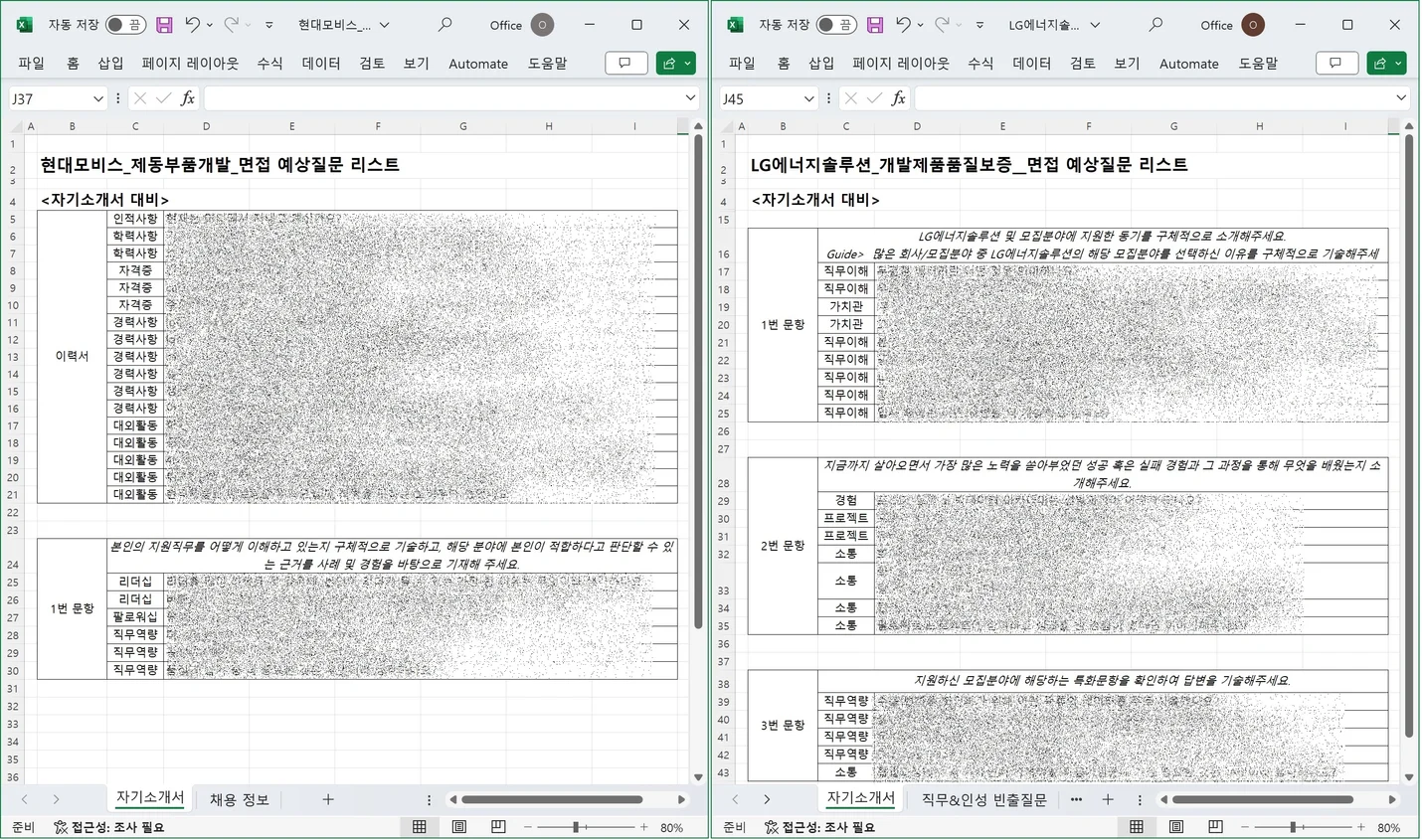Screen dimensions: 1422x840
Task: Add a new sheet in the LG에너지솔루션 window
Action: pyautogui.click(x=1108, y=799)
